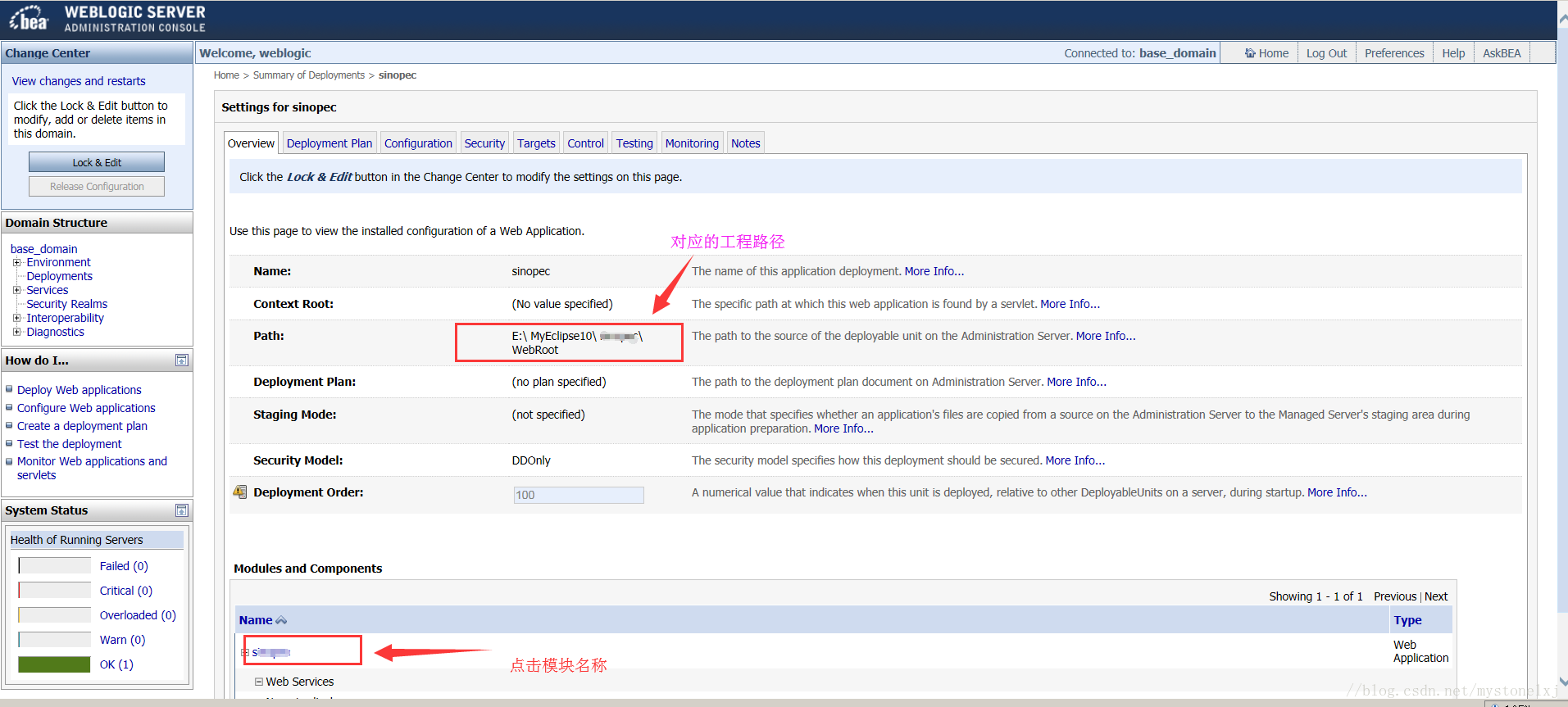The image size is (1568, 707).
Task: Click the Release Configuration button
Action: coord(97,187)
